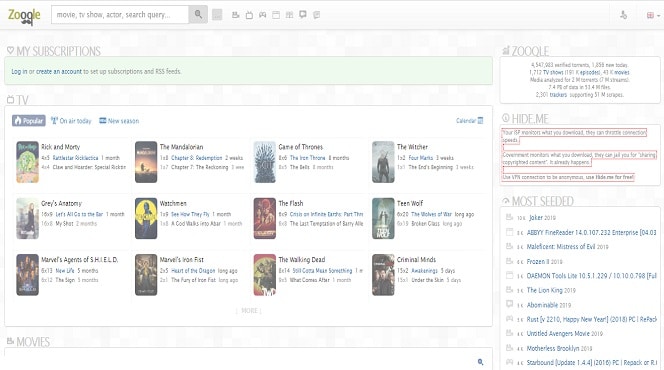The height and width of the screenshot is (370, 664).
Task: Open the Books icon in header
Action: tap(289, 15)
